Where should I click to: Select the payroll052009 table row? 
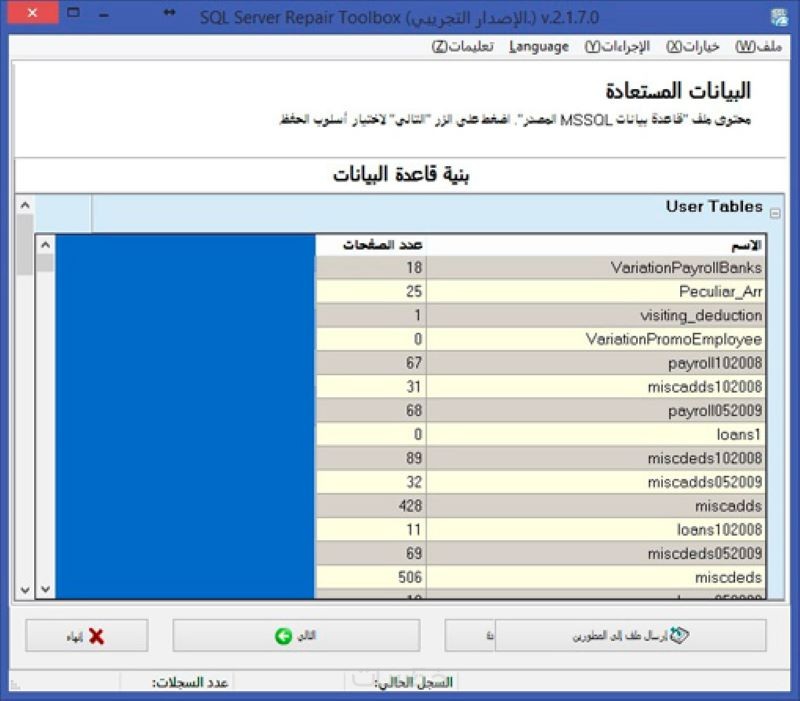tap(541, 410)
